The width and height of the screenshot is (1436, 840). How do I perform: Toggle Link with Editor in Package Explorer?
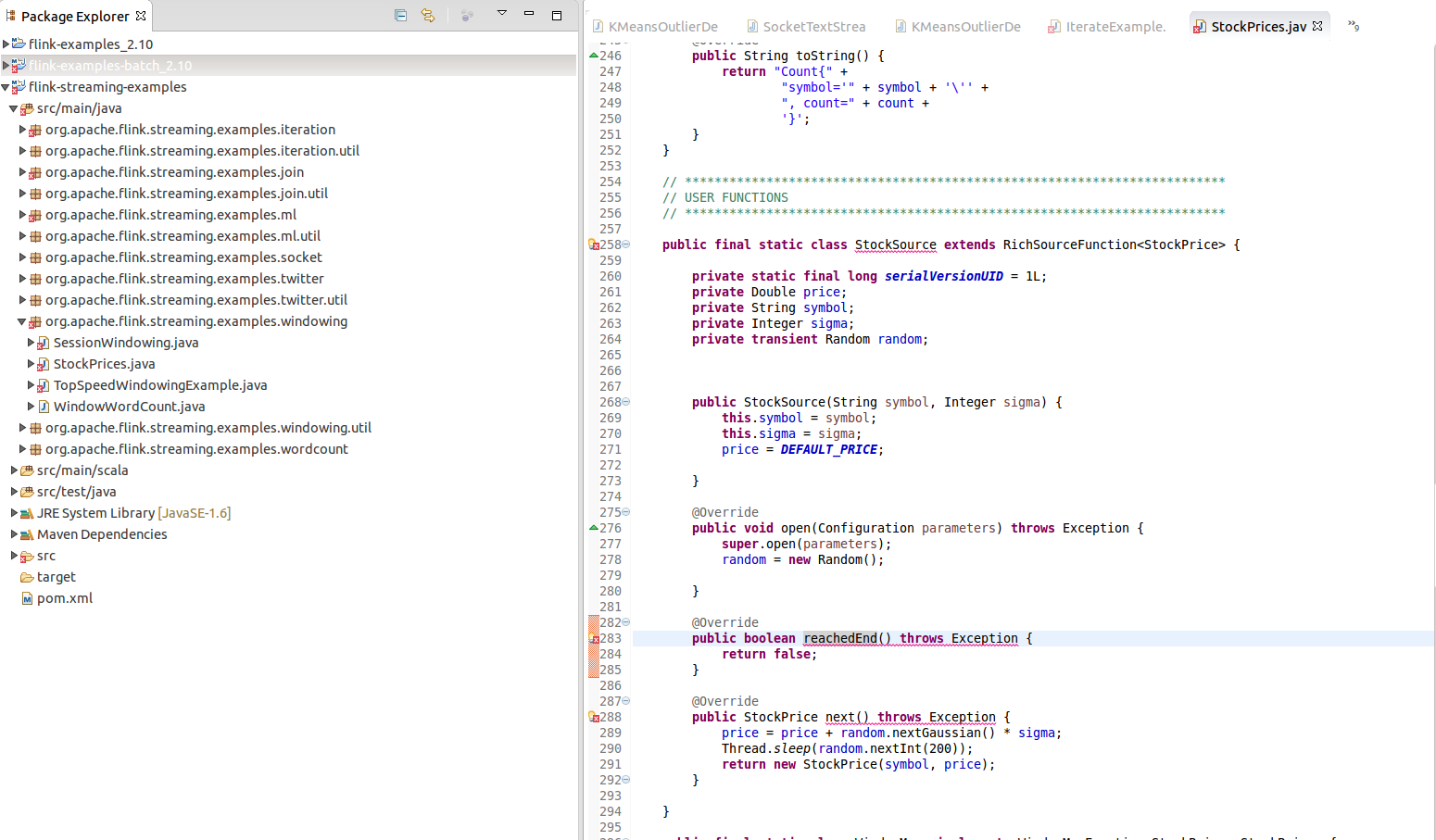tap(427, 15)
